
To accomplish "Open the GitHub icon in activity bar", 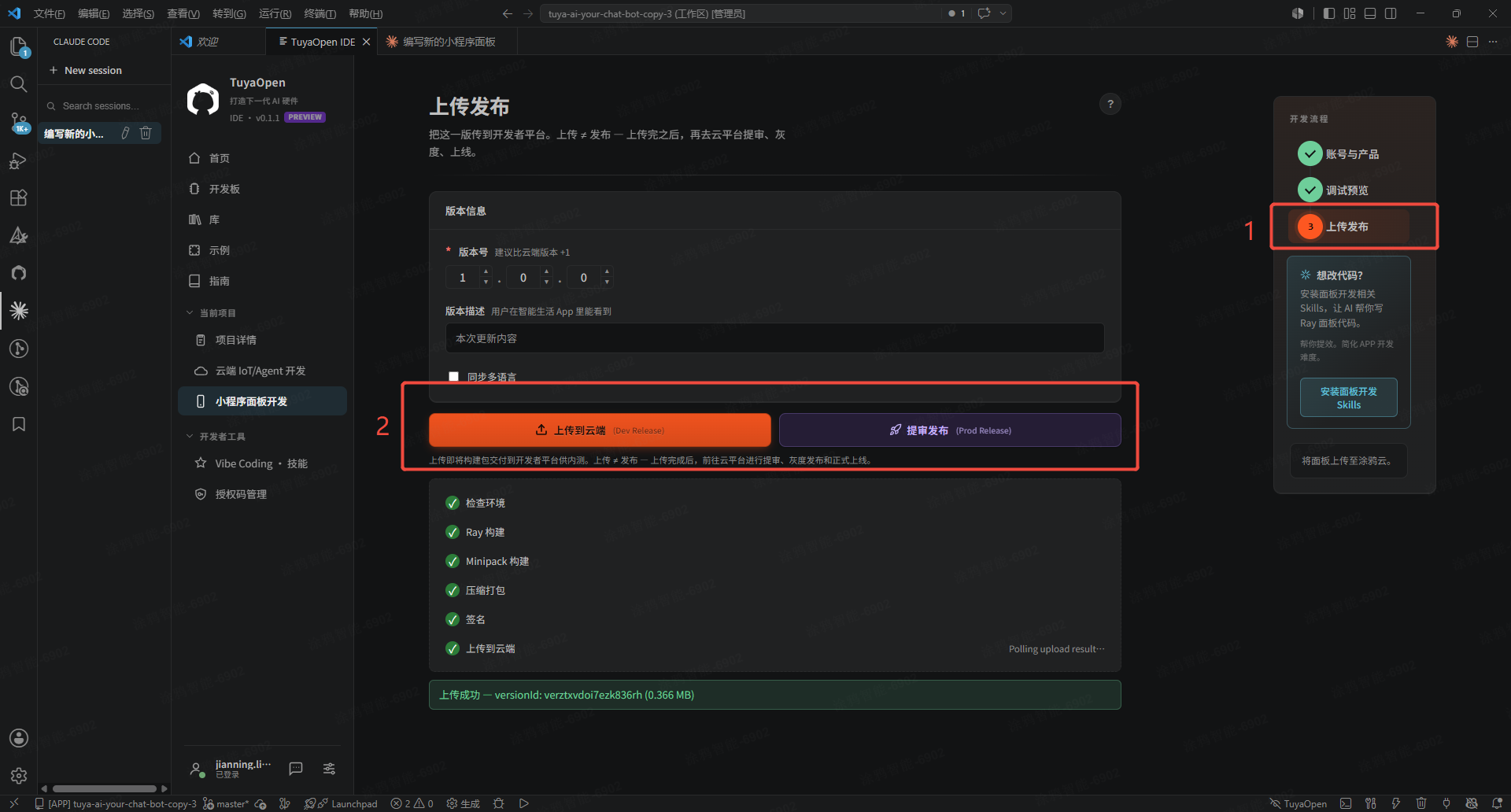I will 19,273.
